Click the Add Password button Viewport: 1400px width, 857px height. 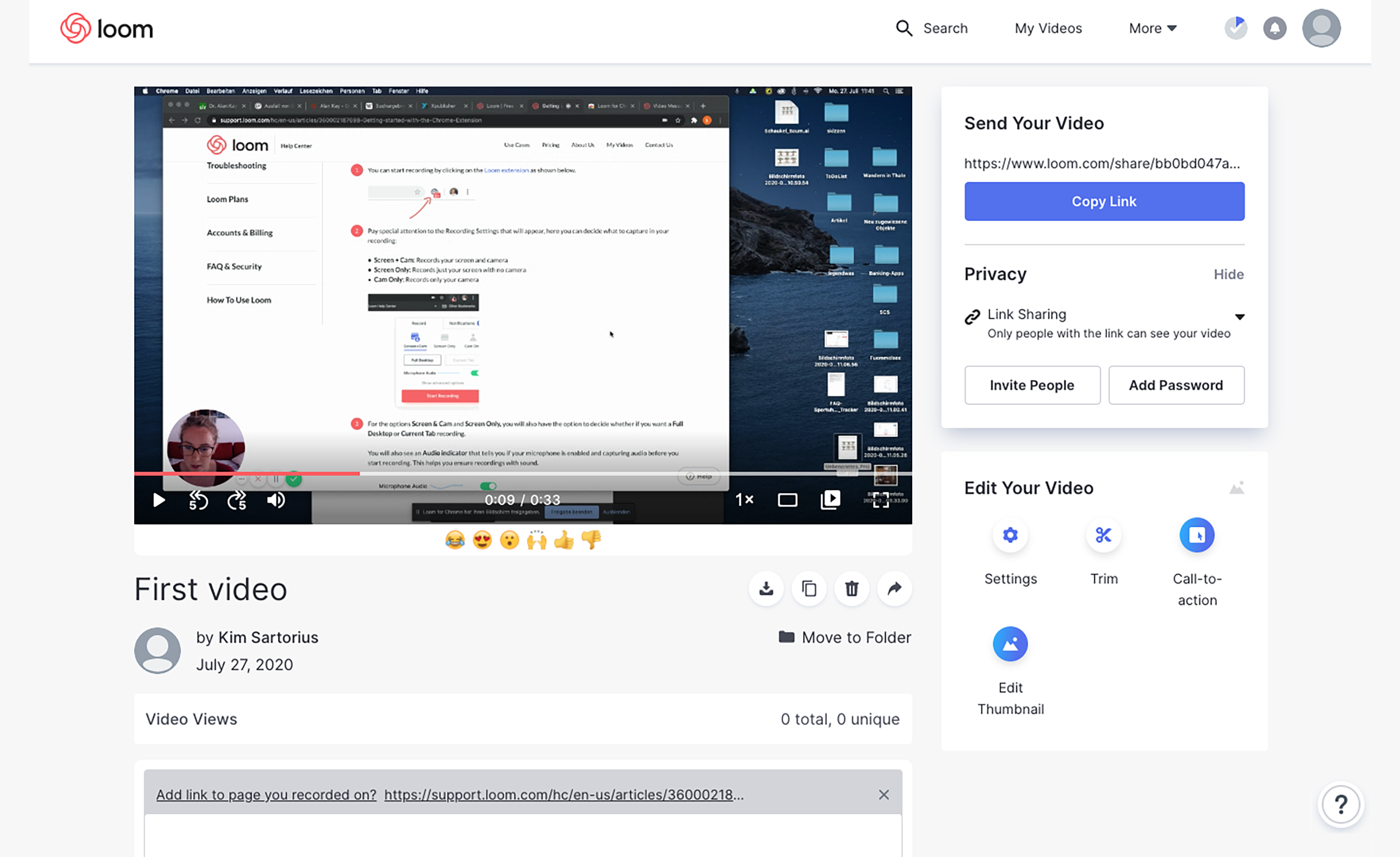(x=1175, y=385)
